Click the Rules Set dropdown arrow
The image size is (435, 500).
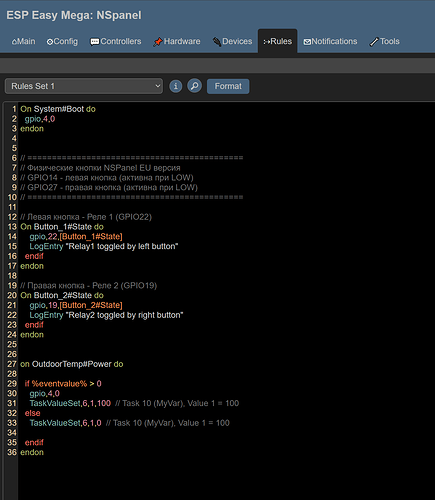point(158,86)
